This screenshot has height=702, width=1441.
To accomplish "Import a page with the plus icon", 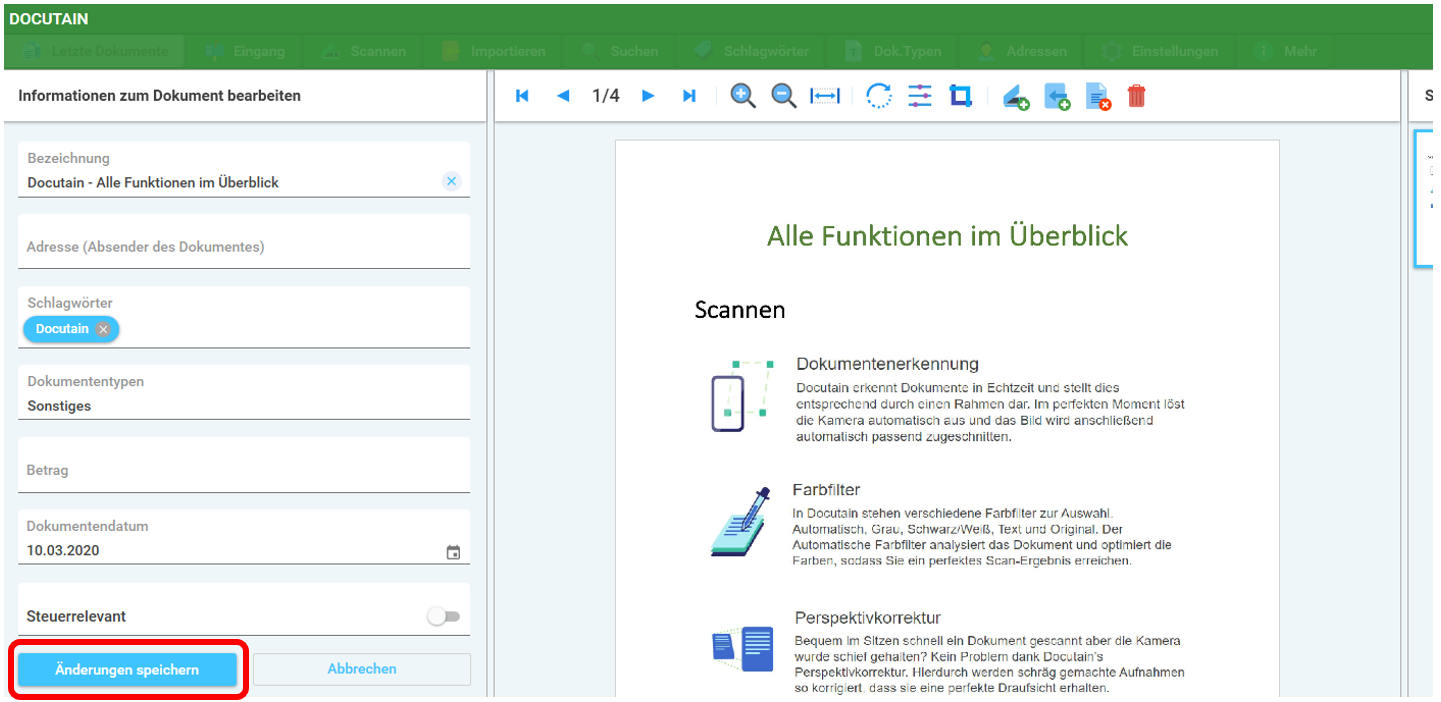I will point(1057,97).
